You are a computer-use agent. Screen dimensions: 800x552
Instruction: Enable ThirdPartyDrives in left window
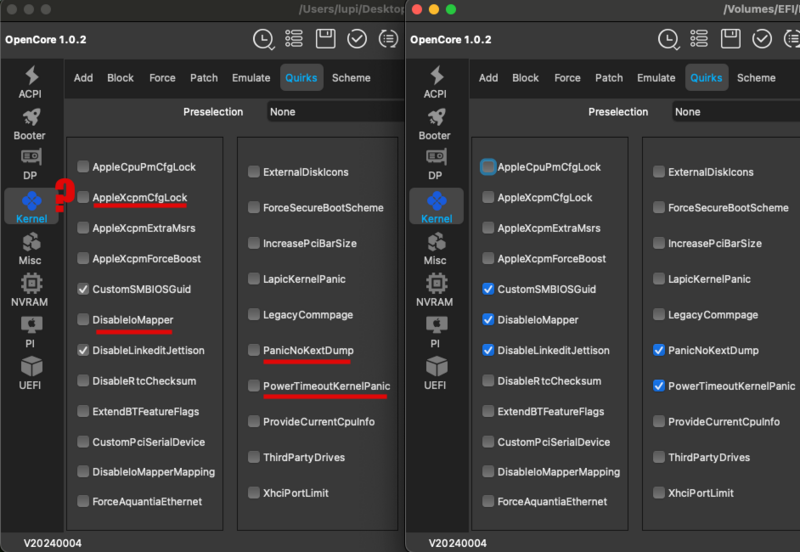point(254,457)
